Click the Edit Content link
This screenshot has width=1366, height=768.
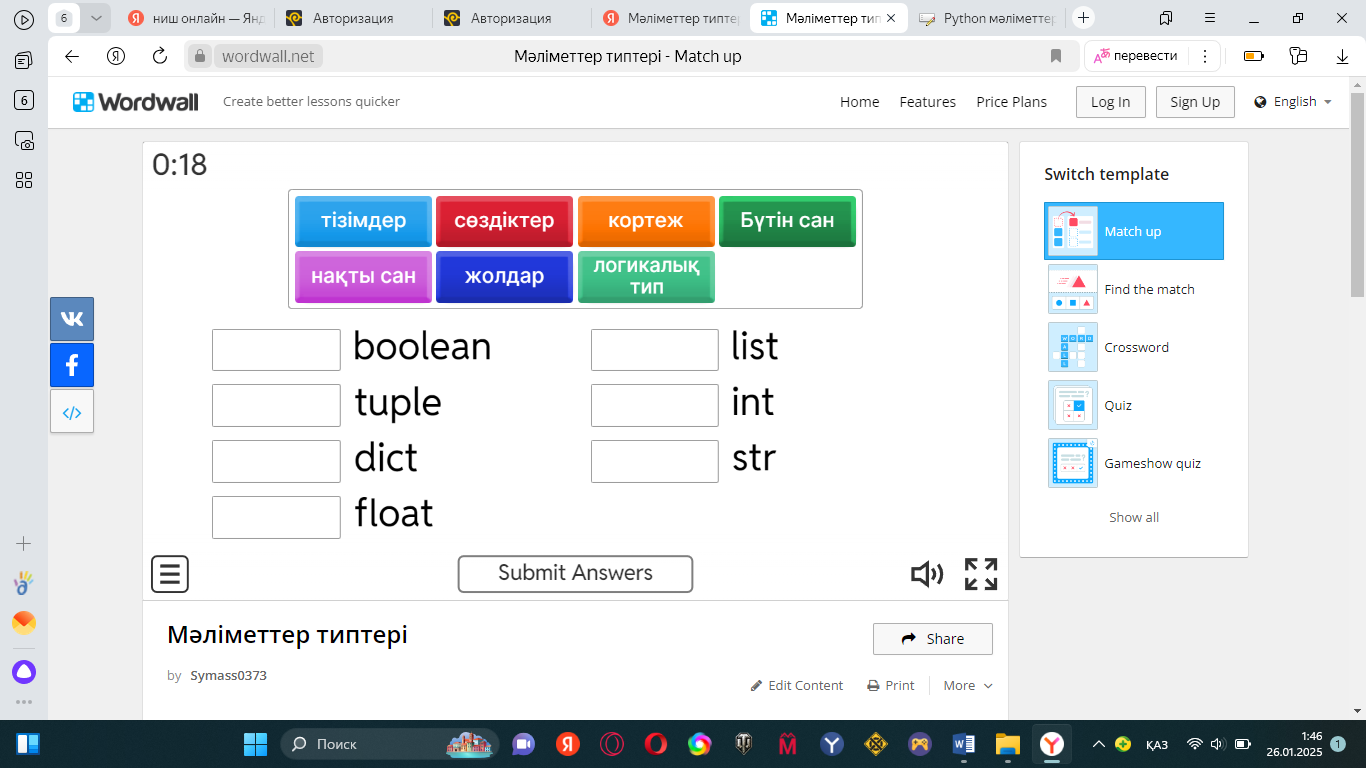tap(797, 686)
